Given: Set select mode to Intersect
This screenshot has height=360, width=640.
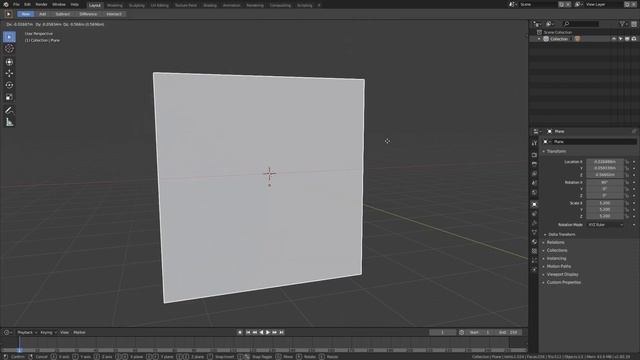Looking at the screenshot, I should (x=114, y=14).
